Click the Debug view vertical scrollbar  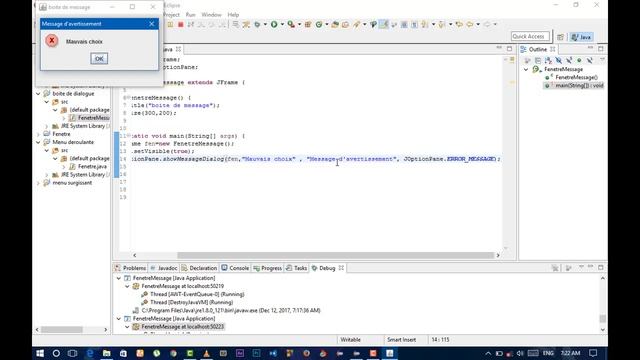pyautogui.click(x=603, y=318)
